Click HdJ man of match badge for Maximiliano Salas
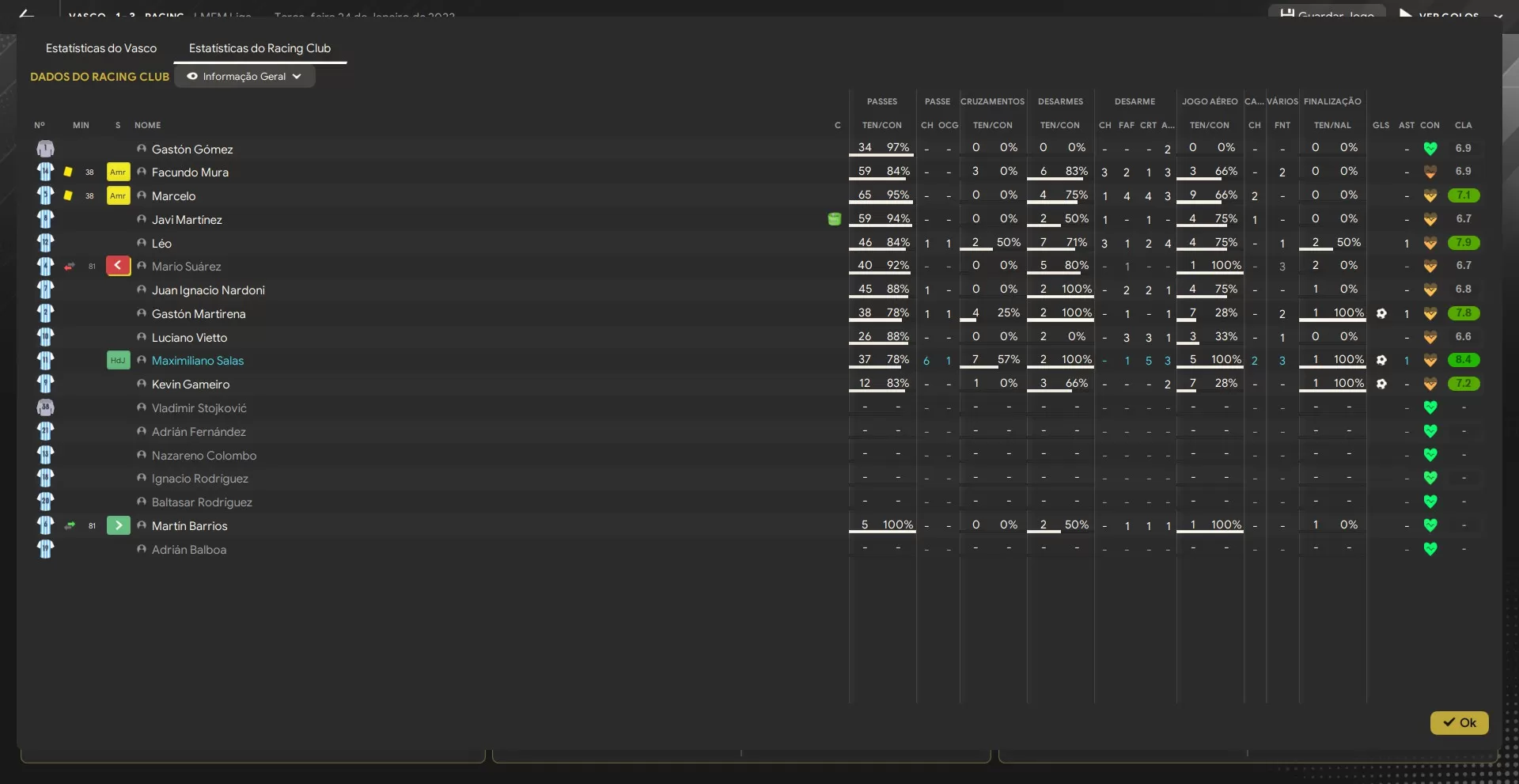The width and height of the screenshot is (1519, 784). tap(118, 361)
